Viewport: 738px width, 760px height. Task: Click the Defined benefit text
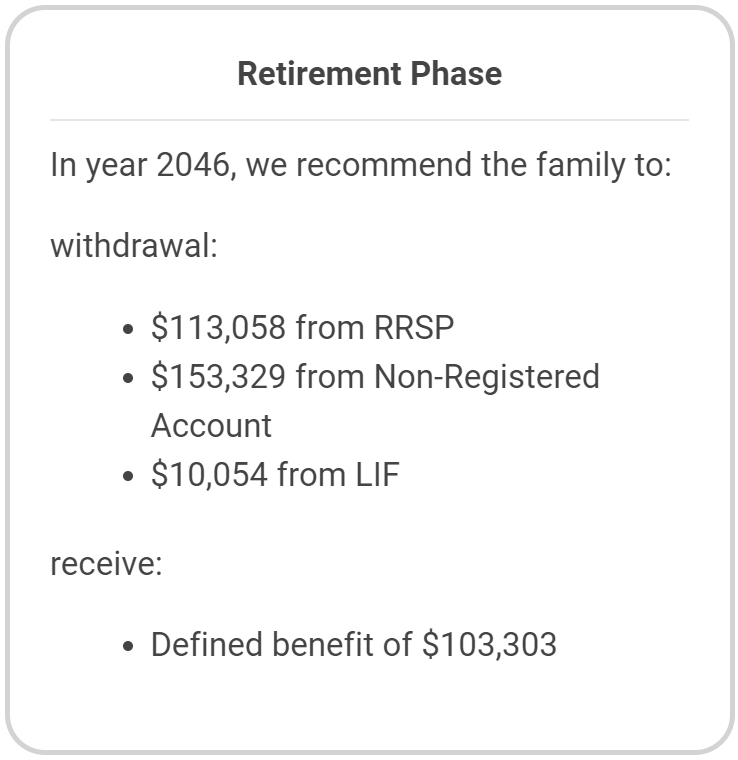point(262,645)
